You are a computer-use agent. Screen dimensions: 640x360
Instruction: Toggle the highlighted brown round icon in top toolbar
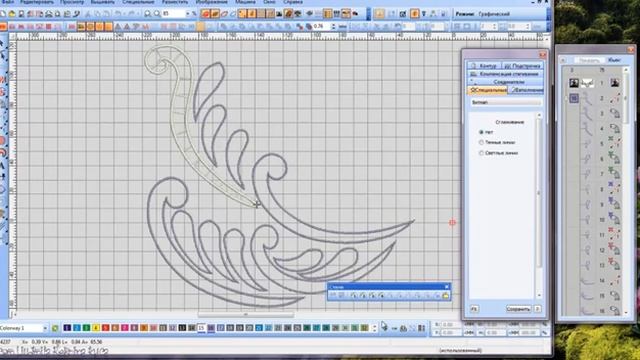pos(289,14)
